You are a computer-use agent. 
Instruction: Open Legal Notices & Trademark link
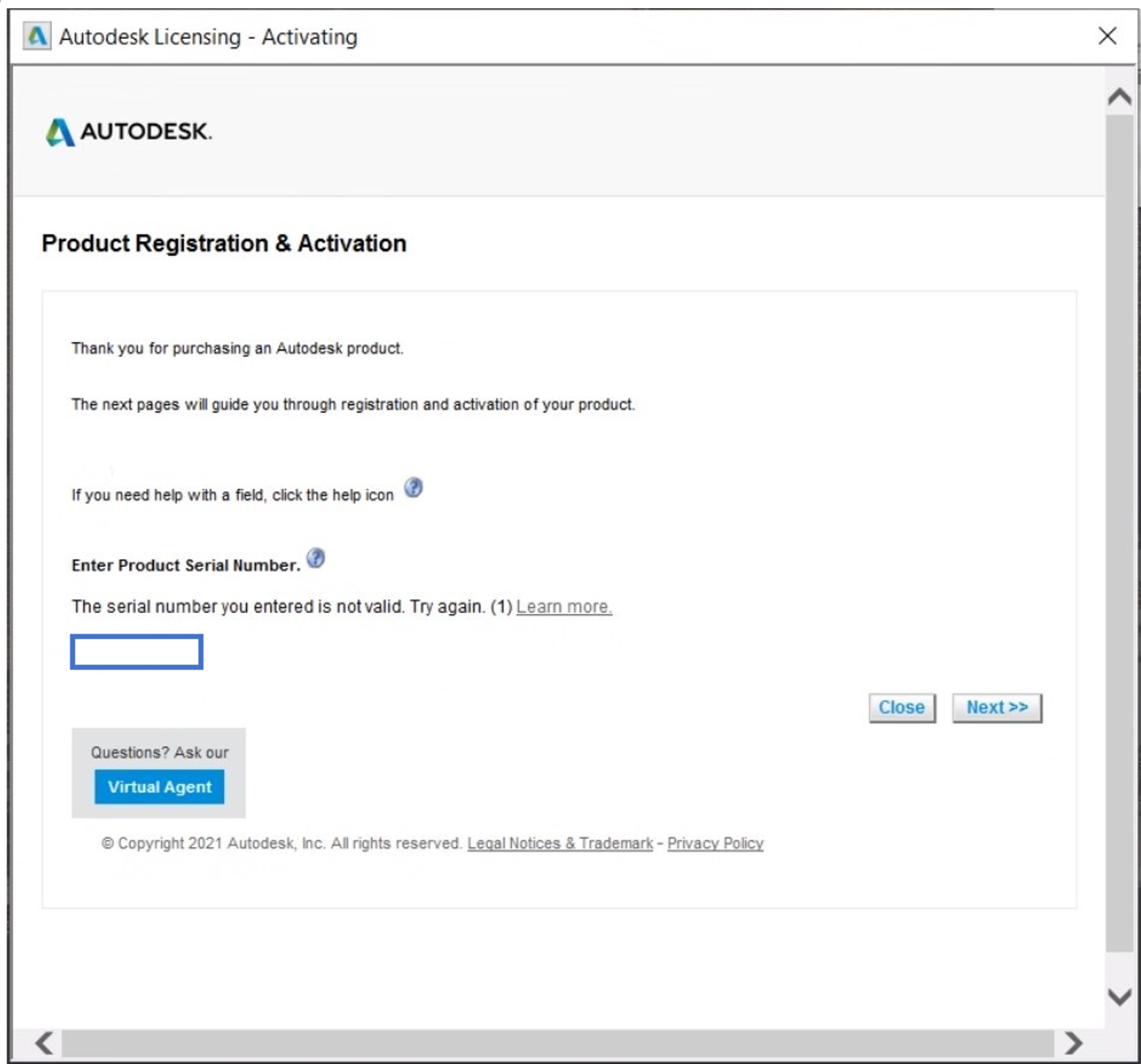point(560,843)
